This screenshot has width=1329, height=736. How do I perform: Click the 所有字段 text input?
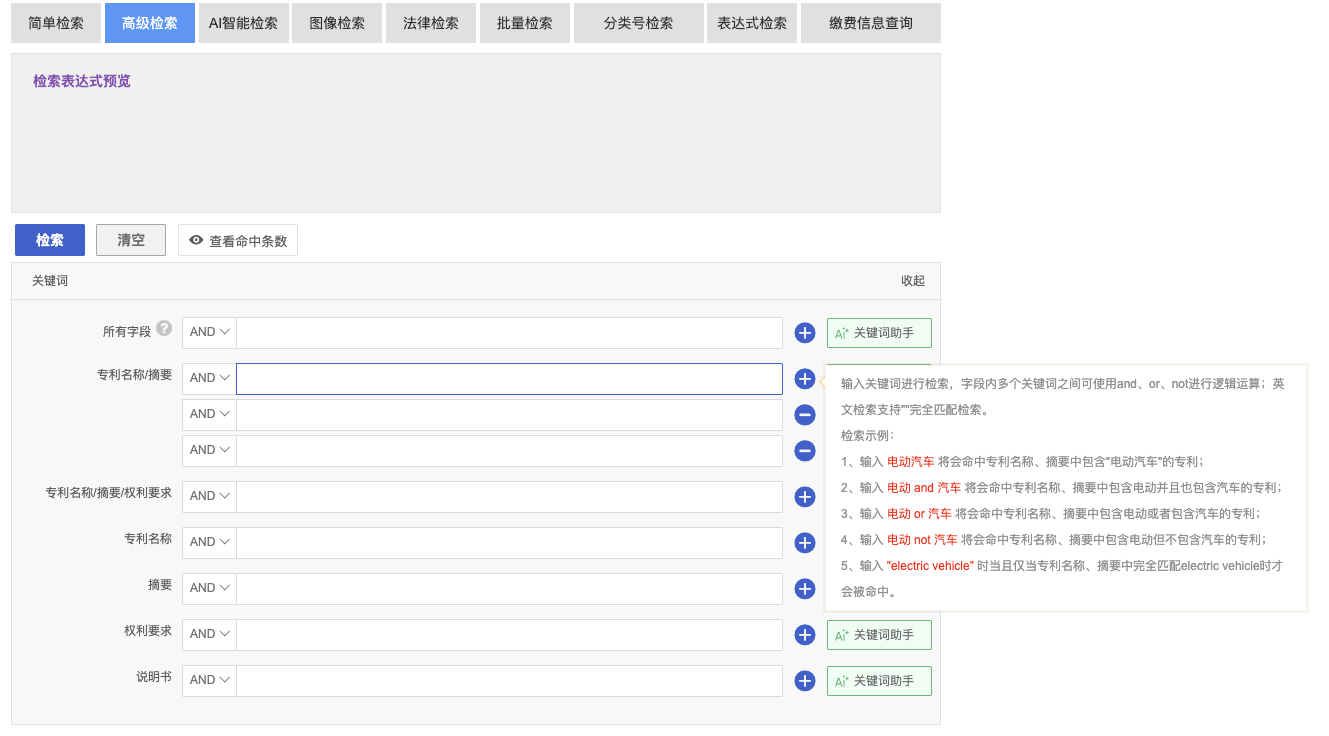pyautogui.click(x=509, y=333)
